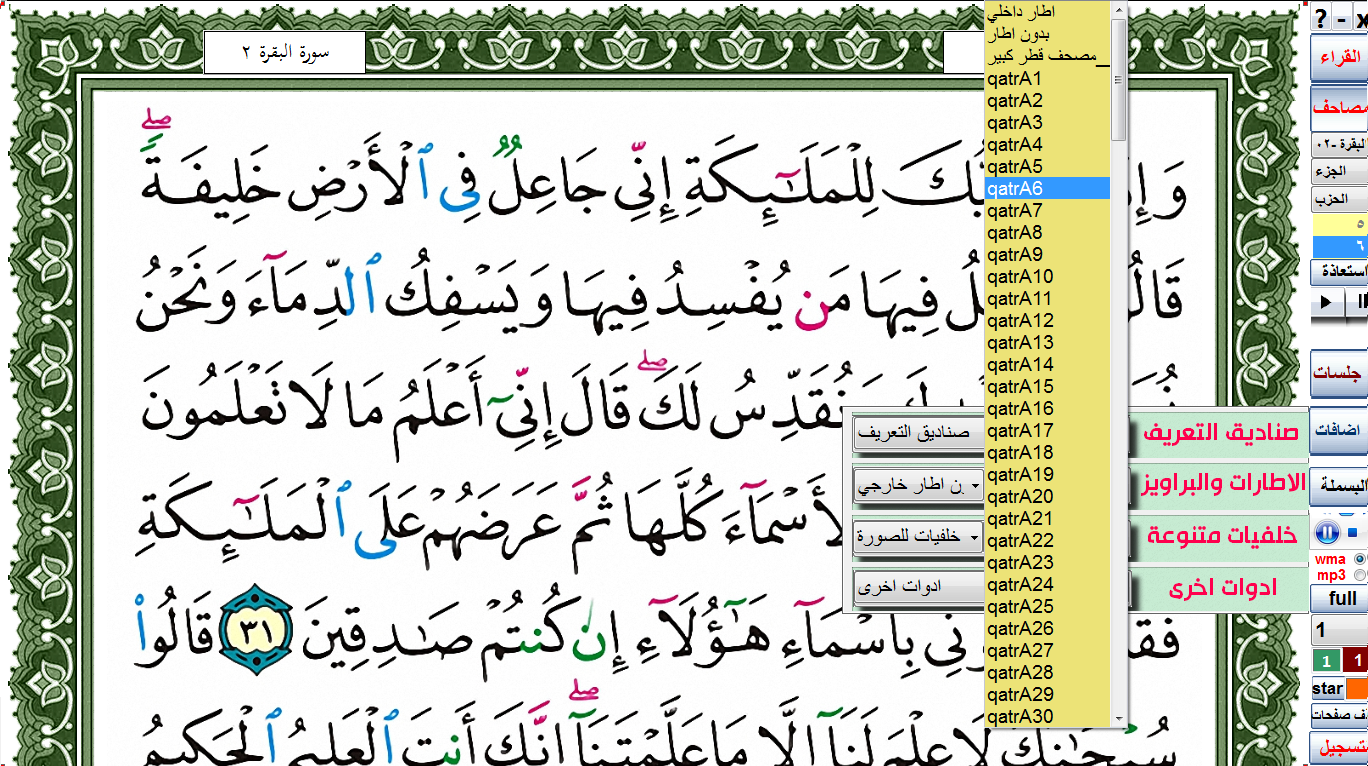Open the خلفيات للصورة dropdown
The image size is (1368, 766).
[x=918, y=538]
